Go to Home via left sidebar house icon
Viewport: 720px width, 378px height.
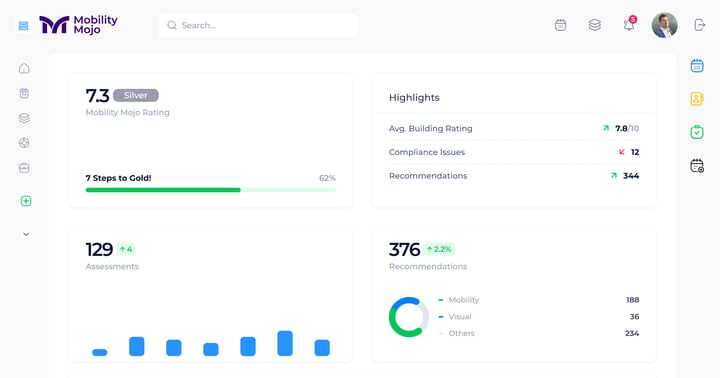click(24, 68)
